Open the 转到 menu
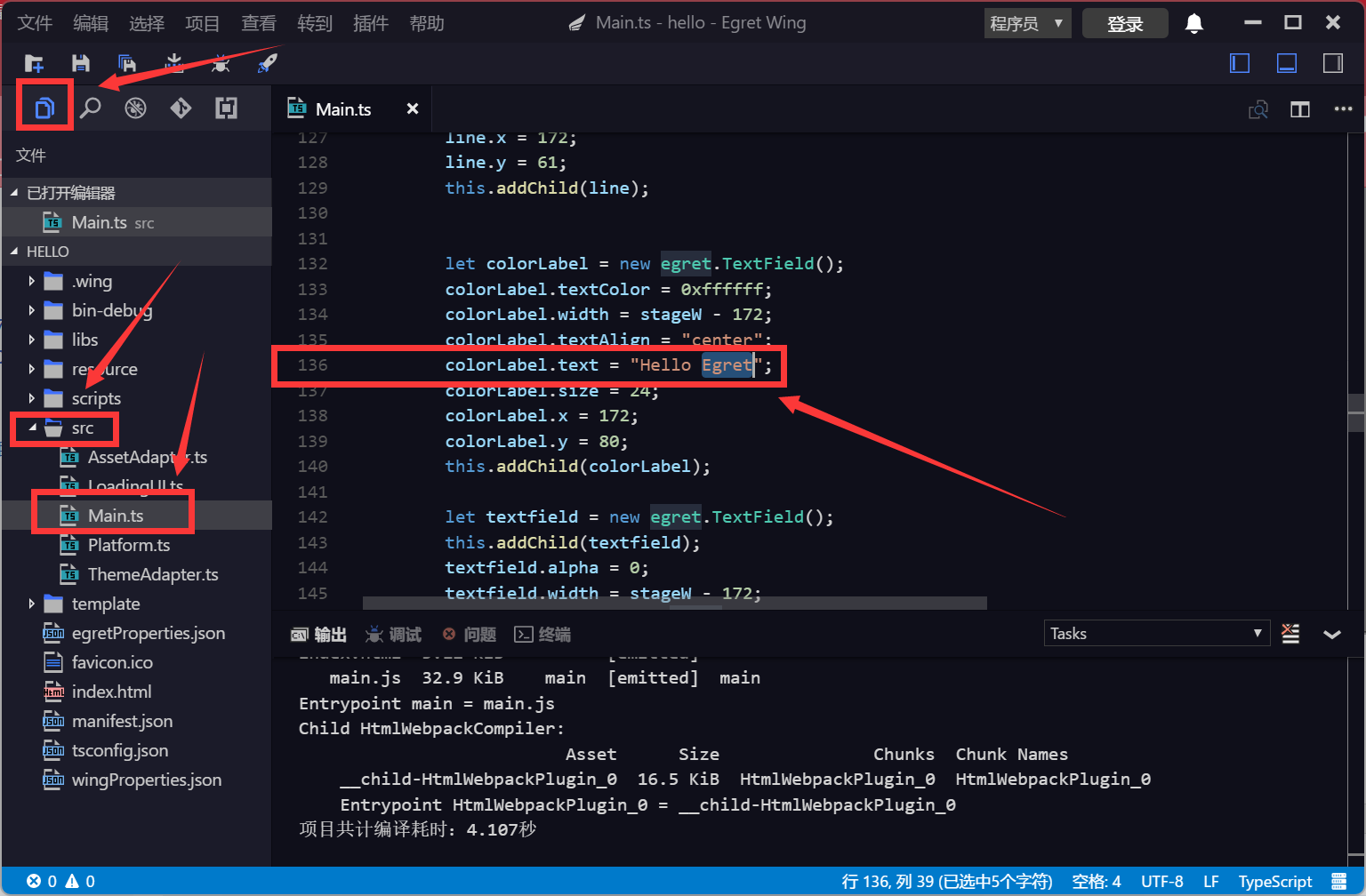Image resolution: width=1366 pixels, height=896 pixels. [315, 23]
